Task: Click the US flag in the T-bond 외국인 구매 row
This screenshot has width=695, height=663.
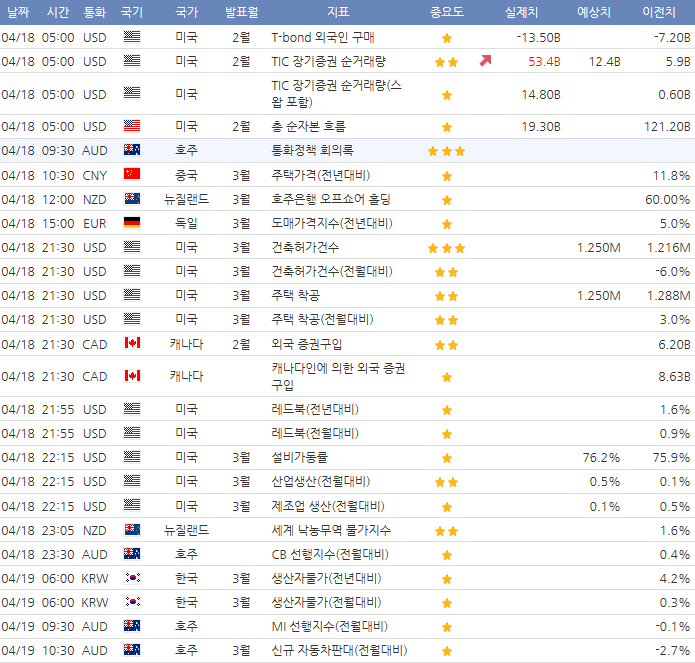Action: pos(132,37)
